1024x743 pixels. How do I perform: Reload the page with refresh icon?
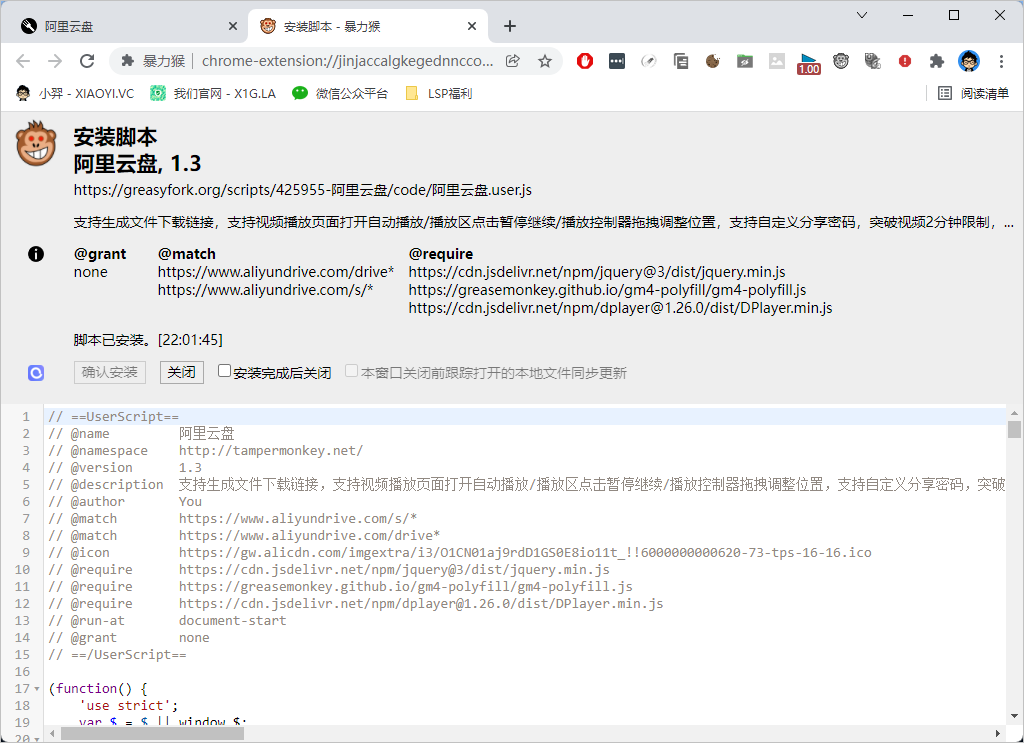[x=87, y=61]
